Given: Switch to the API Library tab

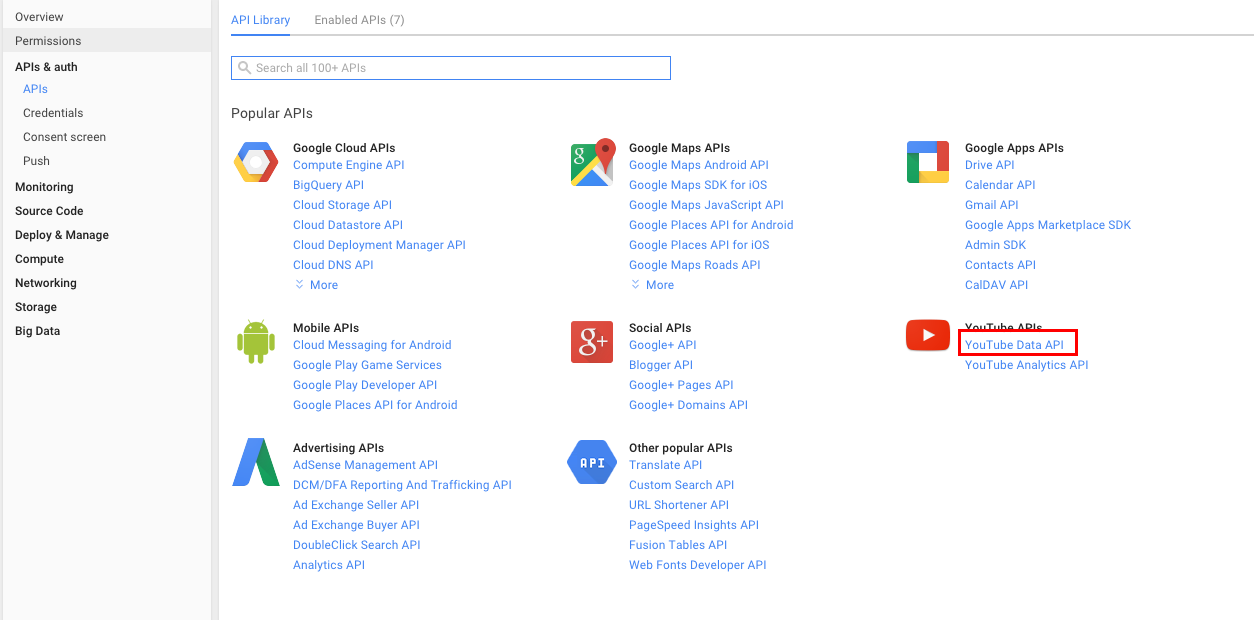Looking at the screenshot, I should point(261,20).
